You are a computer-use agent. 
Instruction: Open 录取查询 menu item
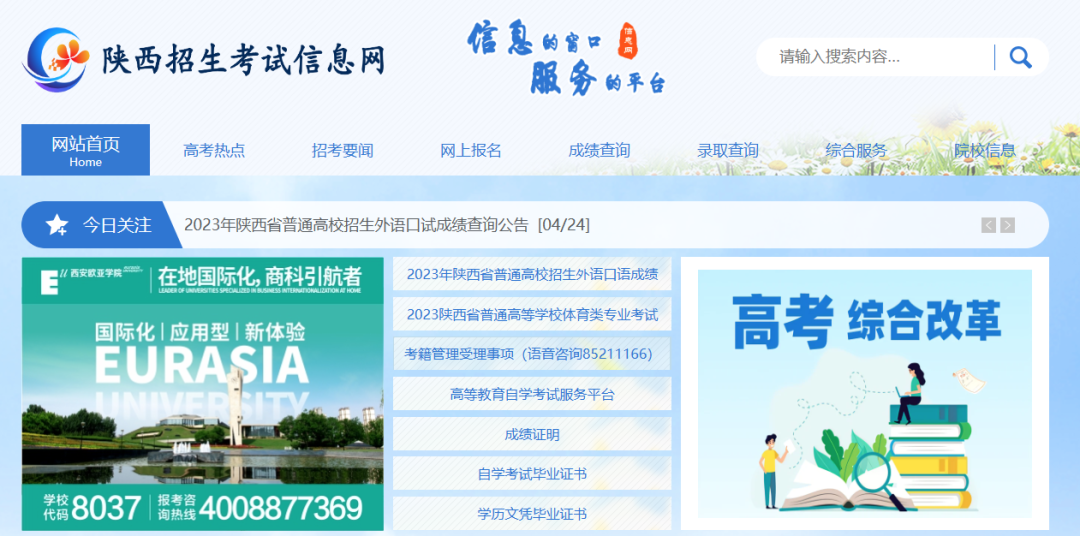728,150
